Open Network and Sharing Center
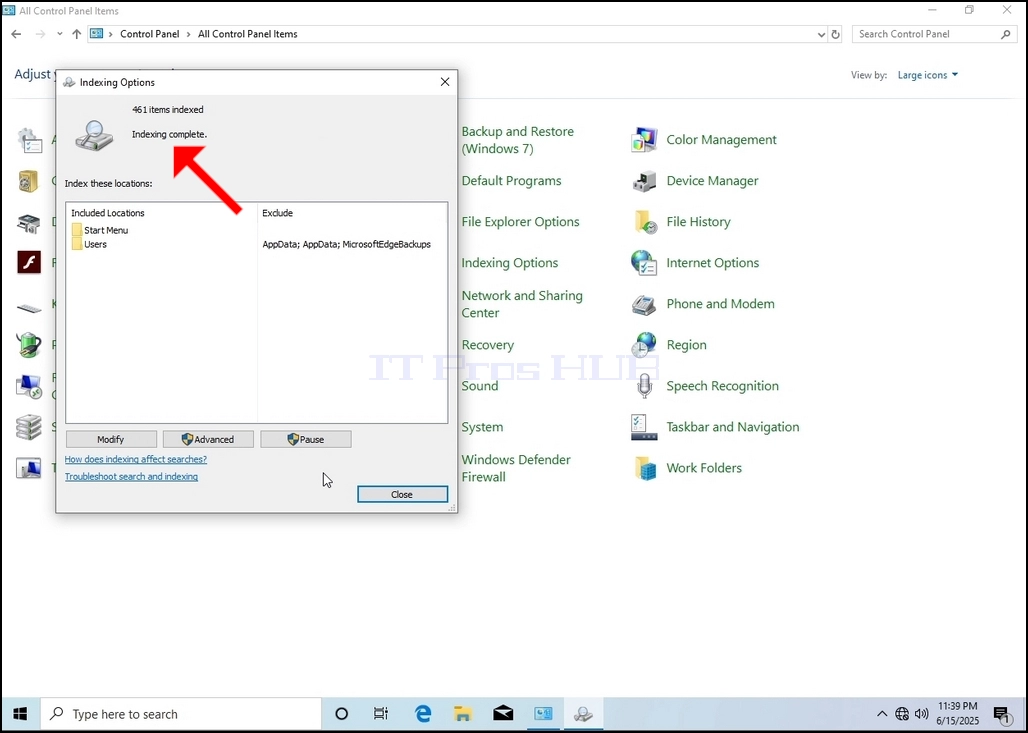 pyautogui.click(x=522, y=304)
